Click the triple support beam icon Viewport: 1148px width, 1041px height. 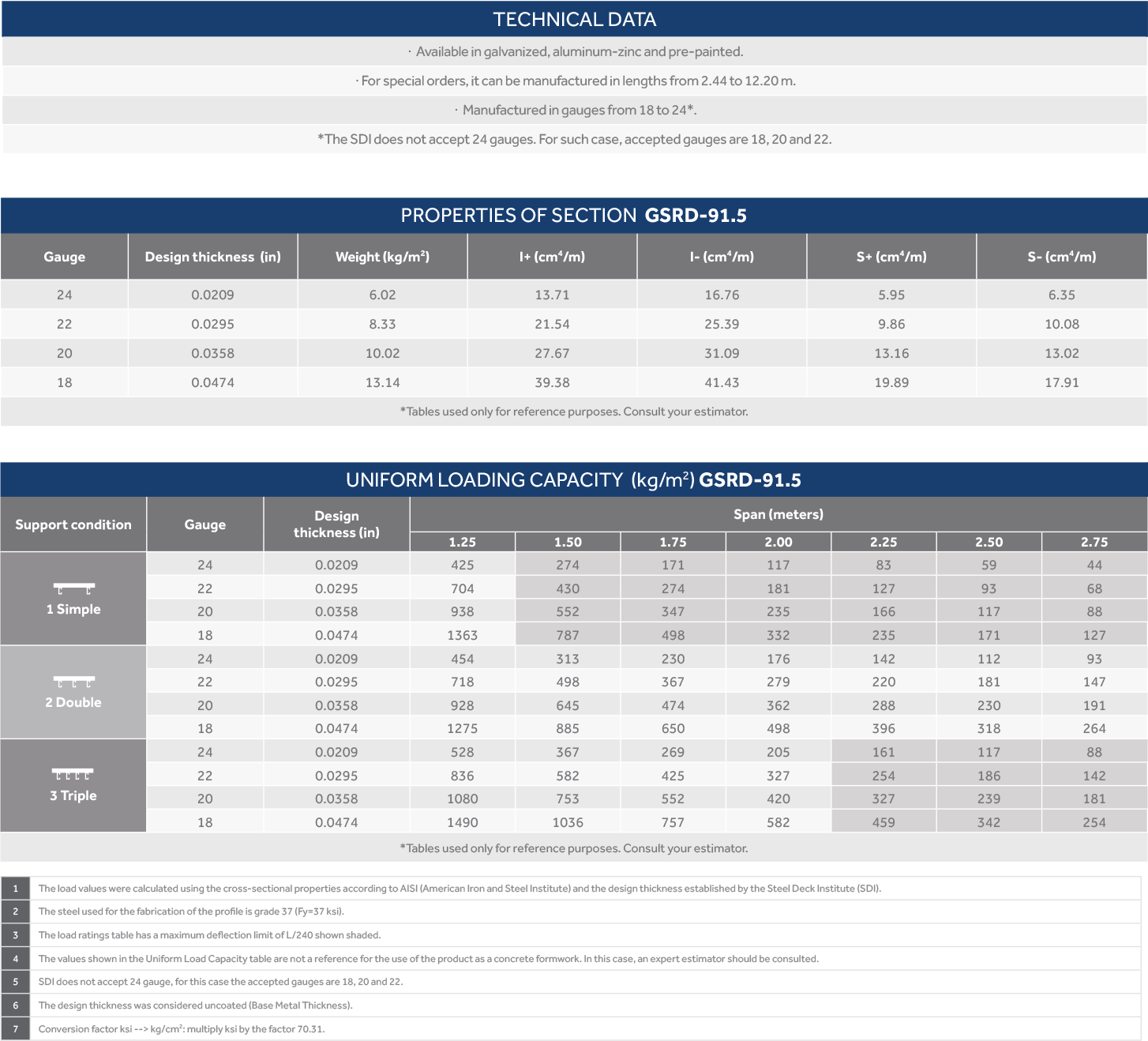click(73, 774)
